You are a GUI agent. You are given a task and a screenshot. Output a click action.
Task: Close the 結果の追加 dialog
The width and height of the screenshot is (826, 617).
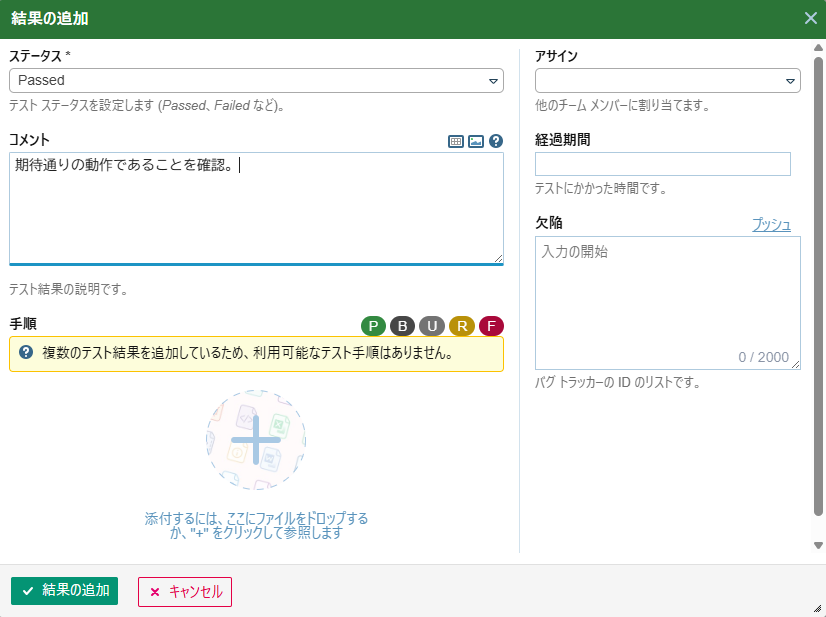pos(811,18)
